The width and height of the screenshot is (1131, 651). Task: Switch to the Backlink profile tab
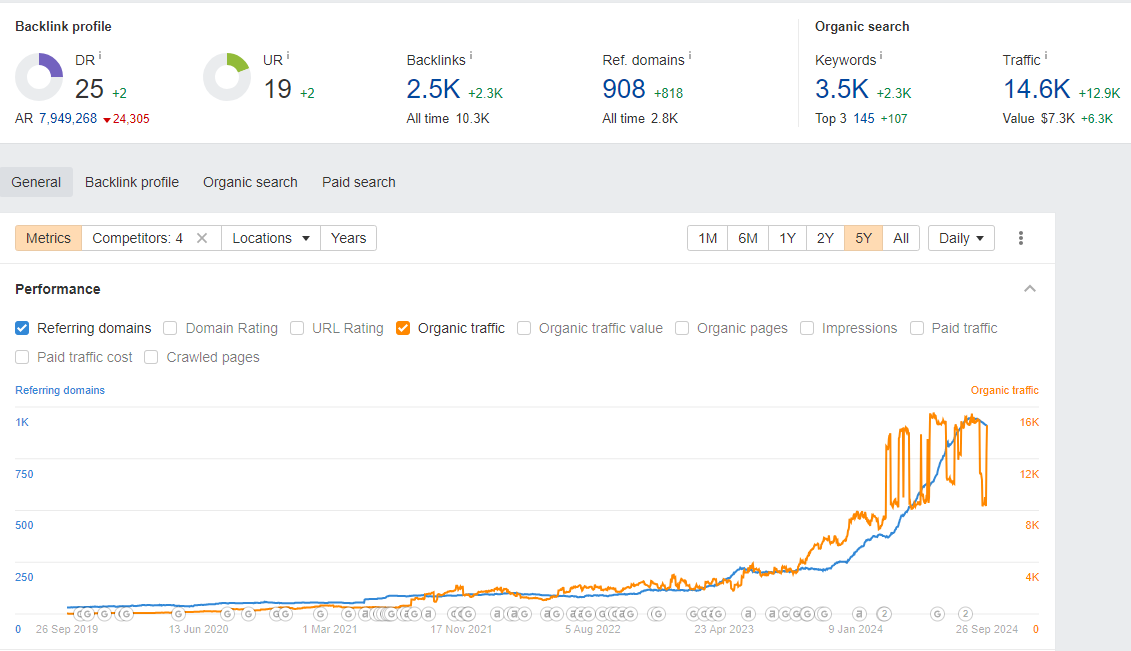point(132,182)
